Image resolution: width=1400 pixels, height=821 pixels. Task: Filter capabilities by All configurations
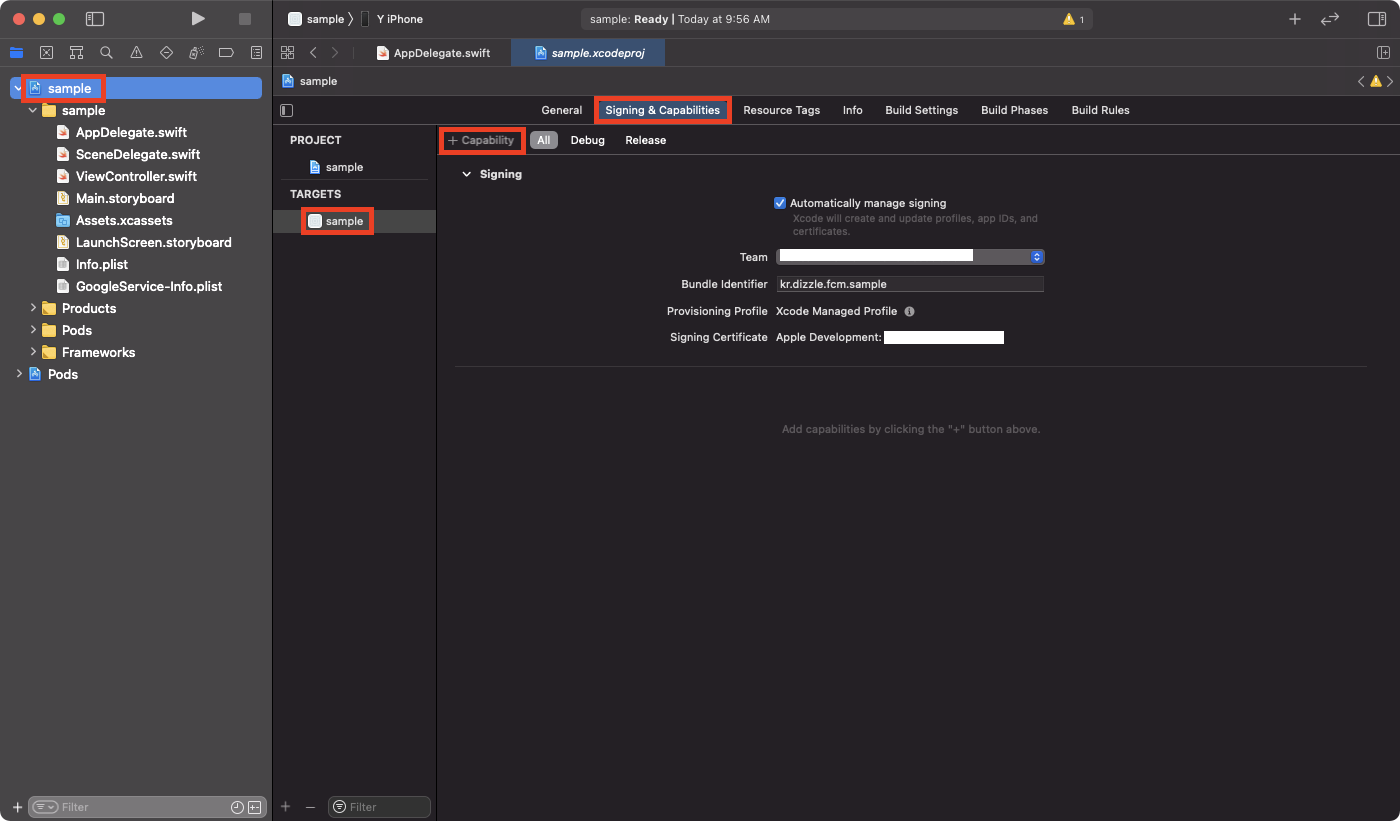tap(544, 140)
